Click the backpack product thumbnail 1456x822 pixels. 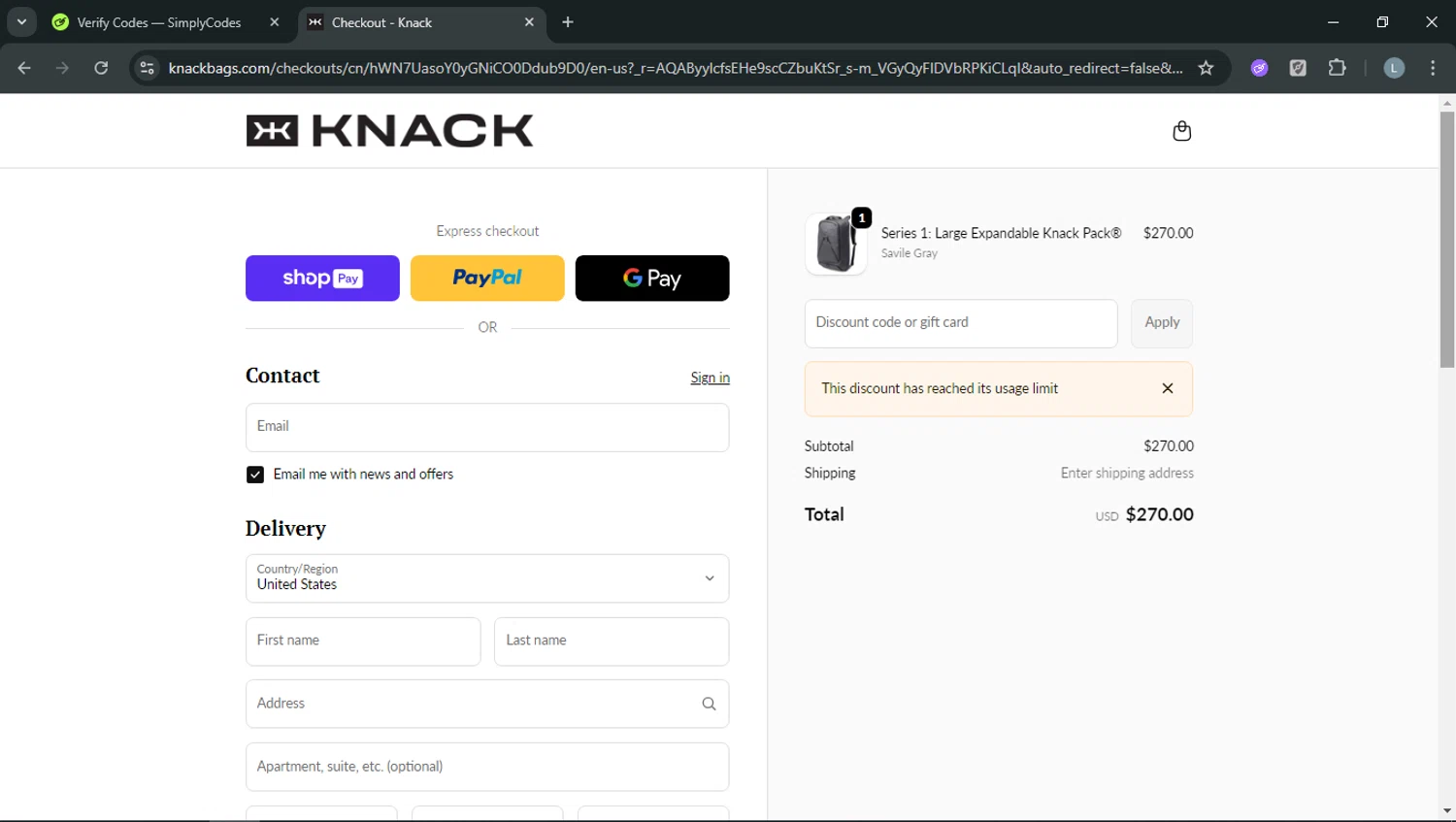[836, 243]
